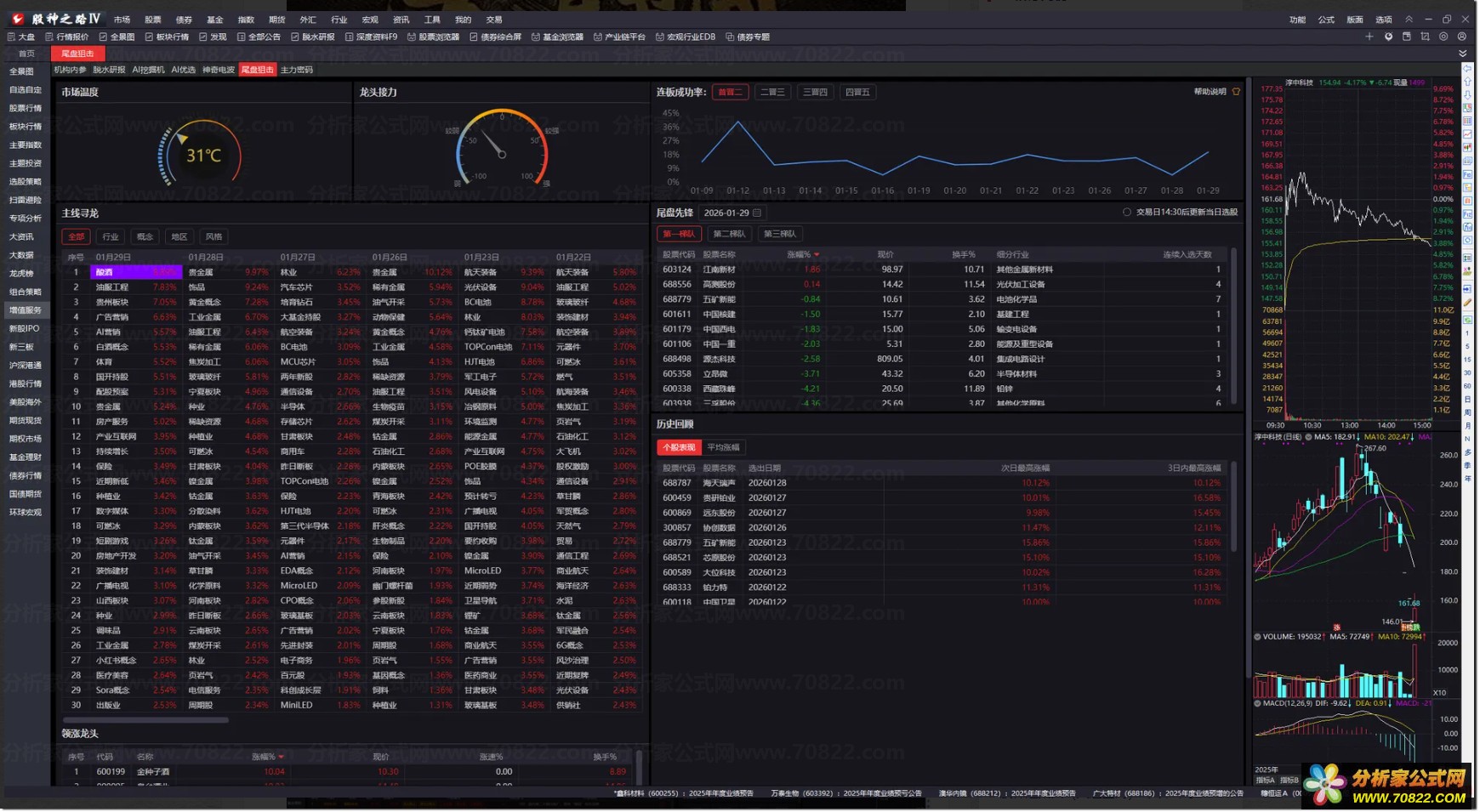The width and height of the screenshot is (1480, 812).
Task: Click the 股神之路 app logo icon
Action: click(18, 19)
